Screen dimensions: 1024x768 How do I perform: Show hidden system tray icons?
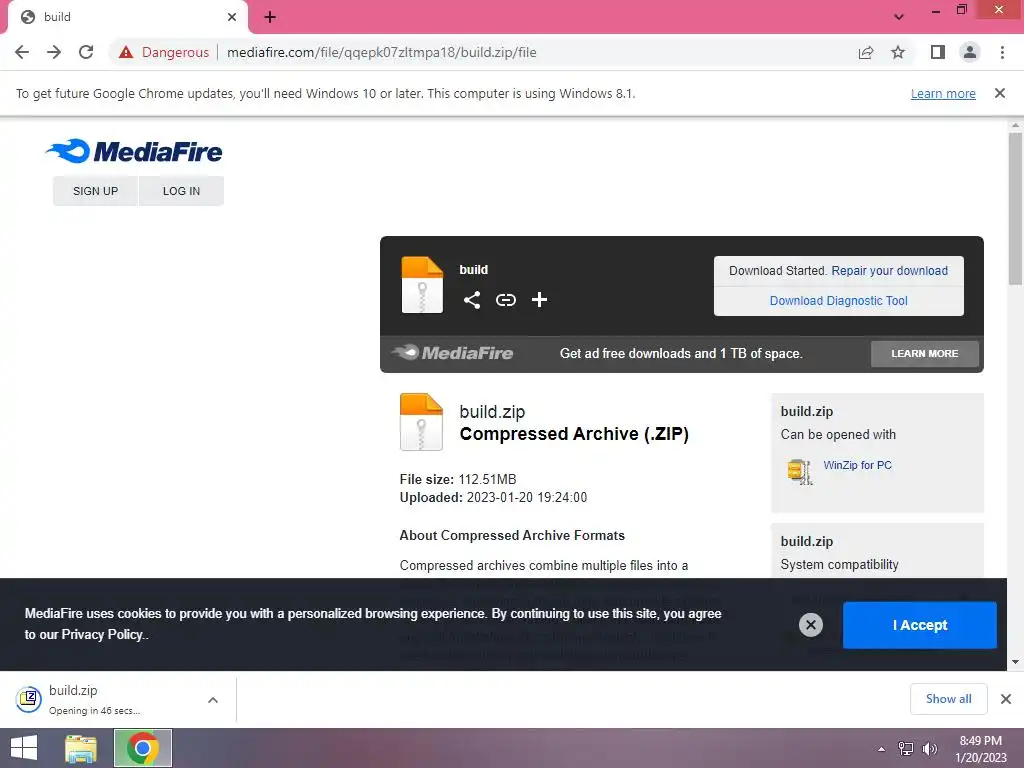tap(881, 749)
